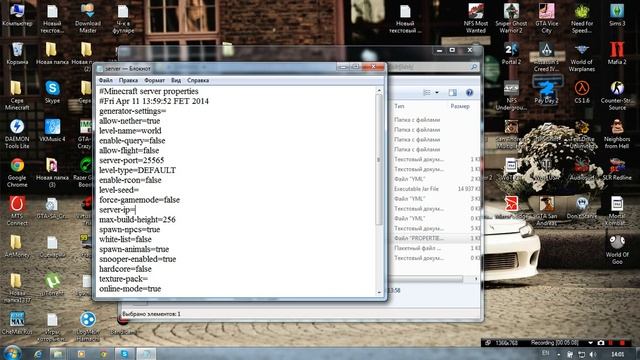This screenshot has height=360, width=640.
Task: Click the Notepad scroll down arrow
Action: point(379,293)
